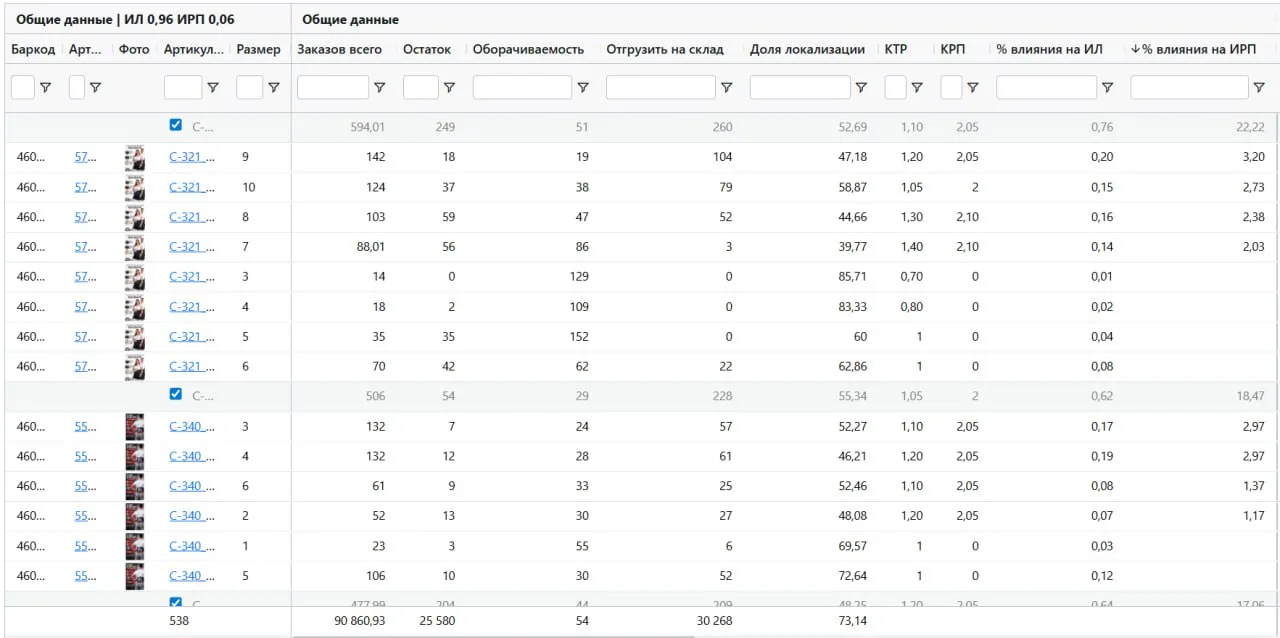Open filter icon for Остаток column

click(449, 88)
